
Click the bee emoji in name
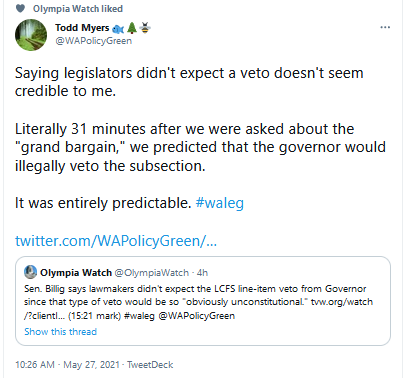click(145, 28)
